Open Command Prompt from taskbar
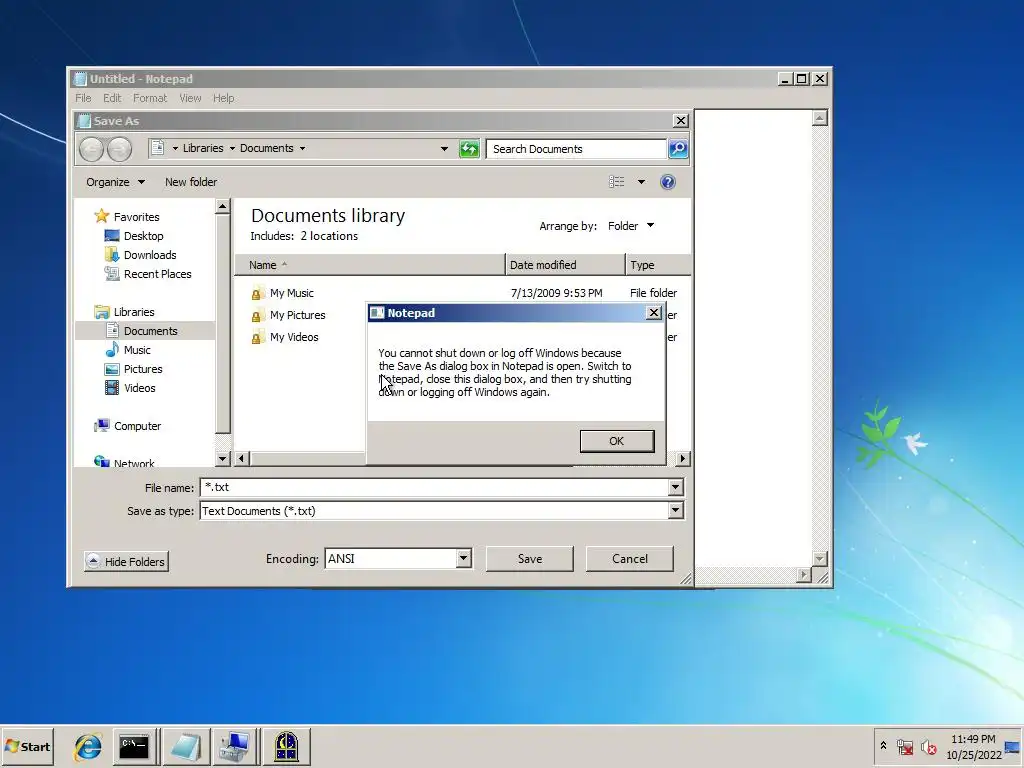 pos(135,746)
